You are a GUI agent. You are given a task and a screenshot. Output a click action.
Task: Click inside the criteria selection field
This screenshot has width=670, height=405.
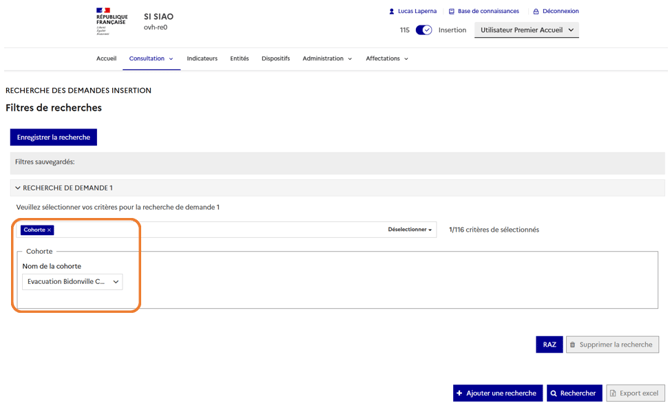[220, 230]
